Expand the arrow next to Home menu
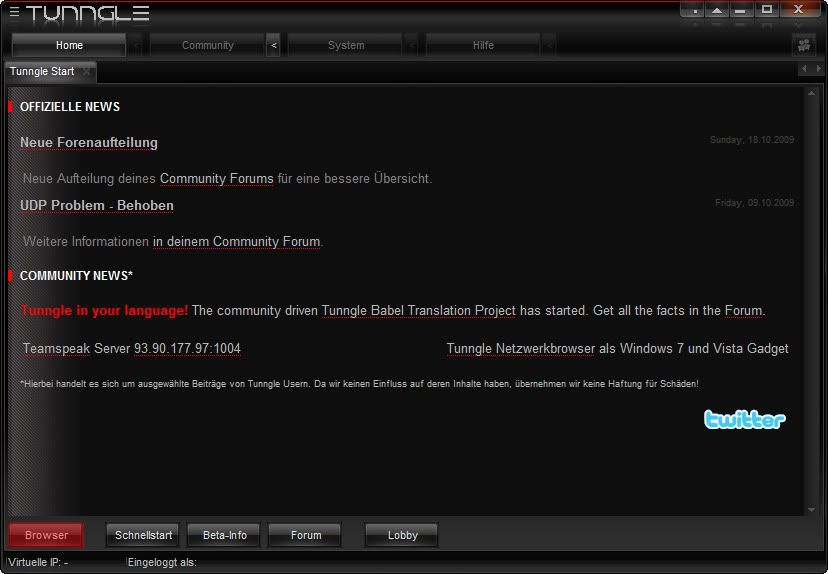828x574 pixels. [136, 45]
